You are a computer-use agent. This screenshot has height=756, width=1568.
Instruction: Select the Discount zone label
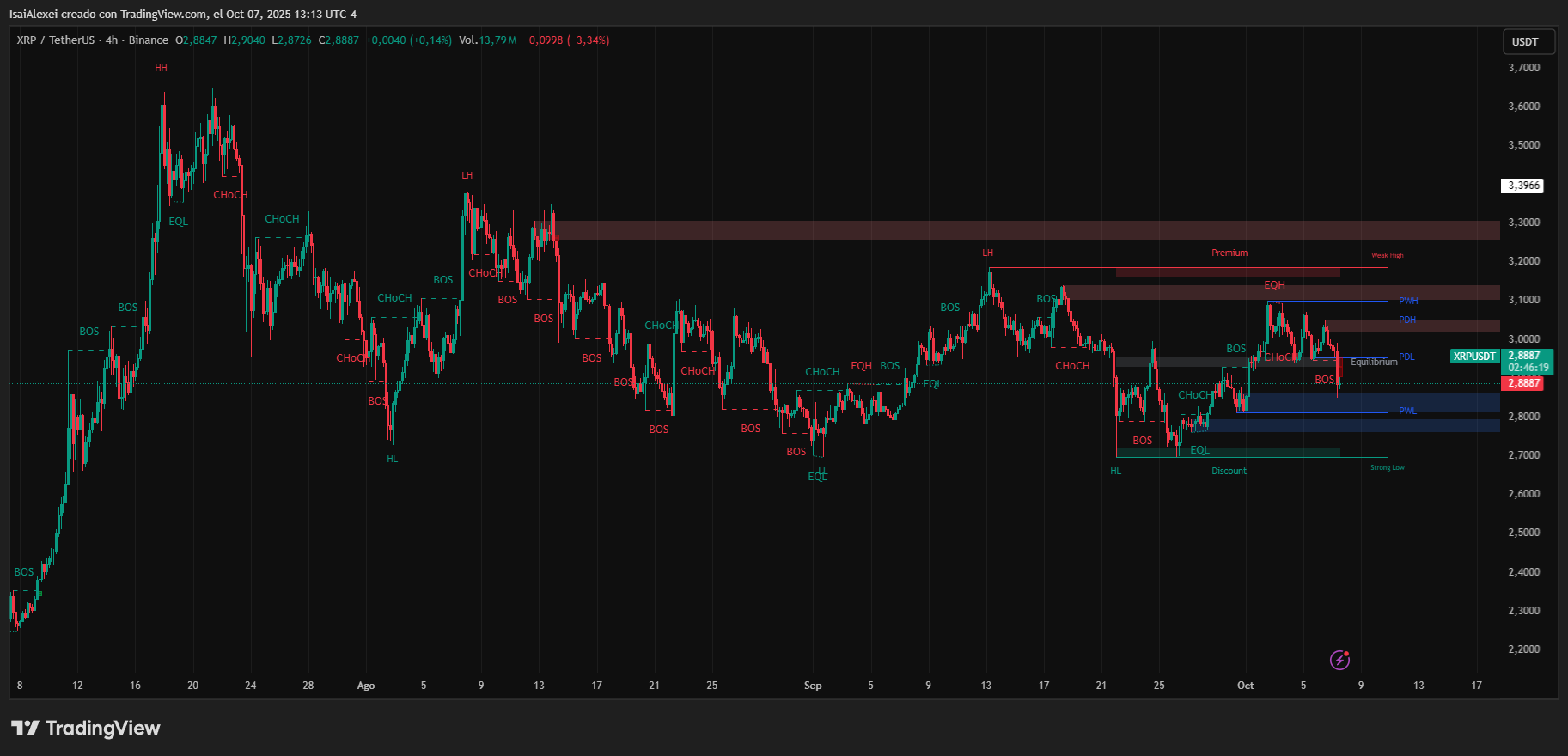click(1229, 471)
